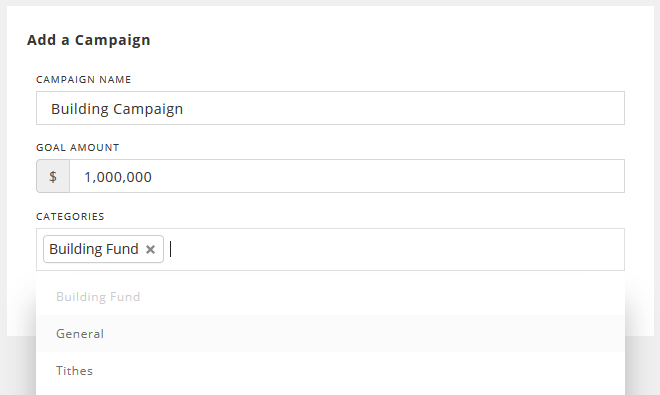The width and height of the screenshot is (660, 395).
Task: Click the grey page background above the form
Action: (330, 3)
